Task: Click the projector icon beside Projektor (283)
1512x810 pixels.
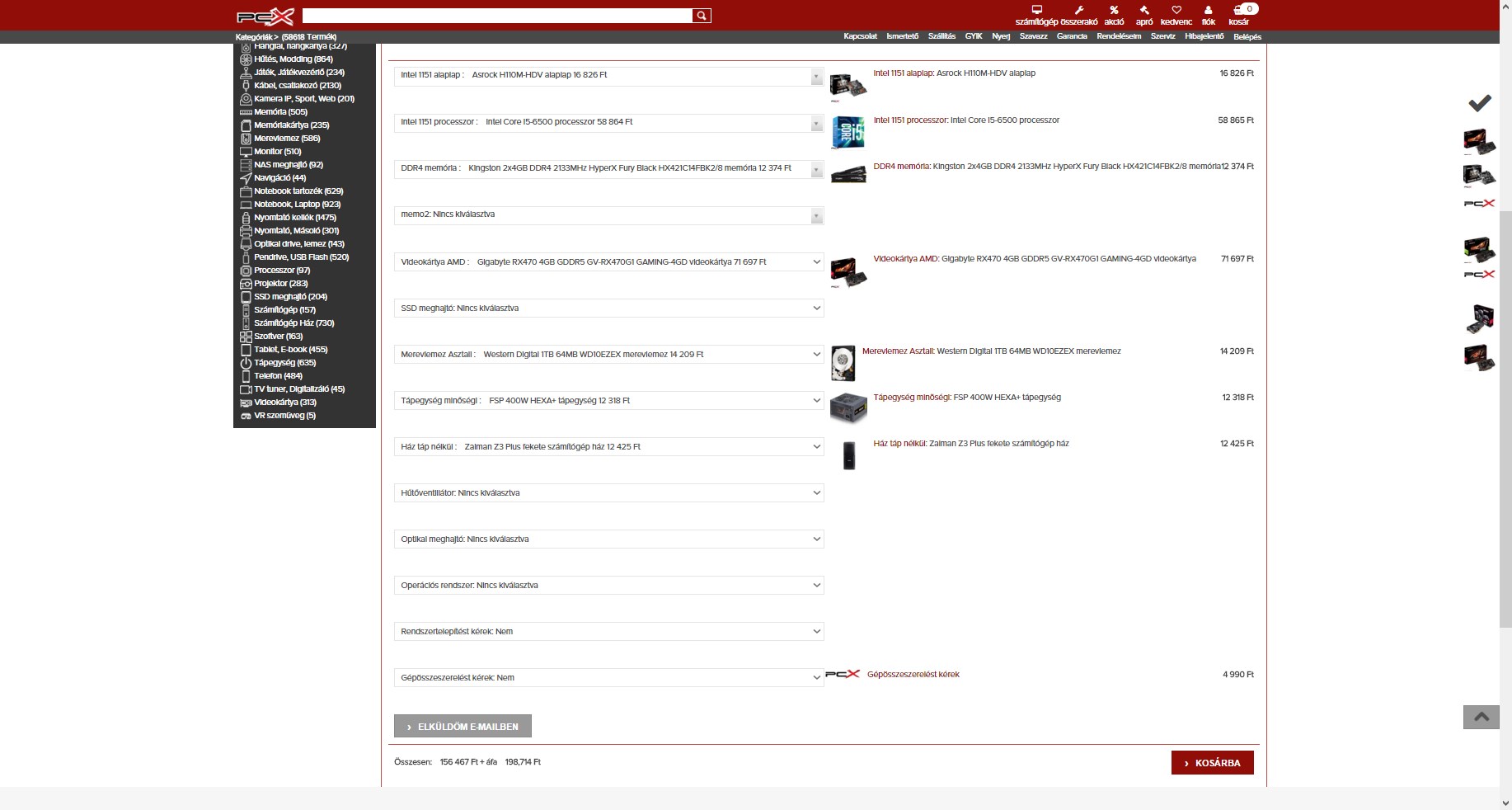Action: [246, 284]
